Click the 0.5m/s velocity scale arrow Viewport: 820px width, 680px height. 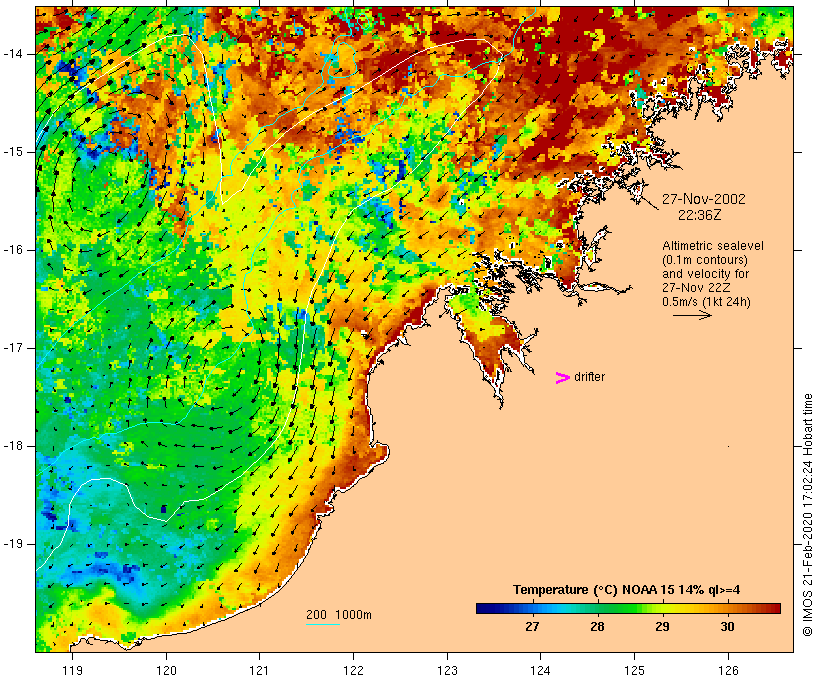692,315
